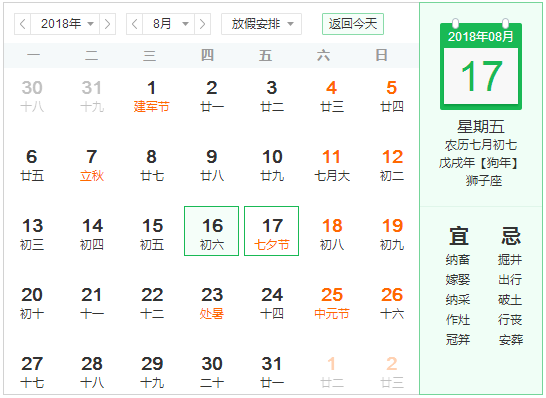Go to next year with right arrow
Screen dimensions: 546x398
click(108, 24)
